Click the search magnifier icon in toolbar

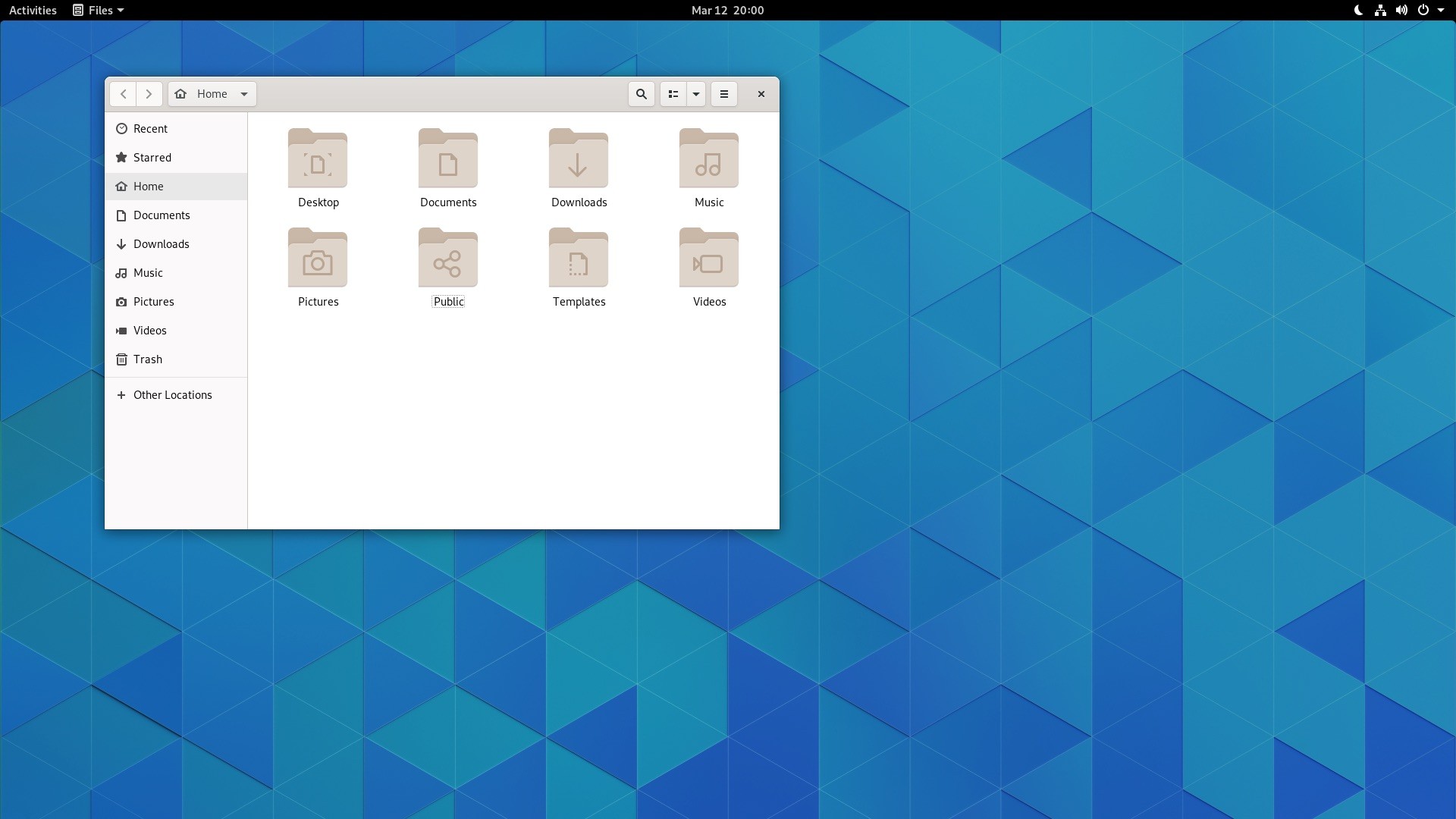(641, 94)
